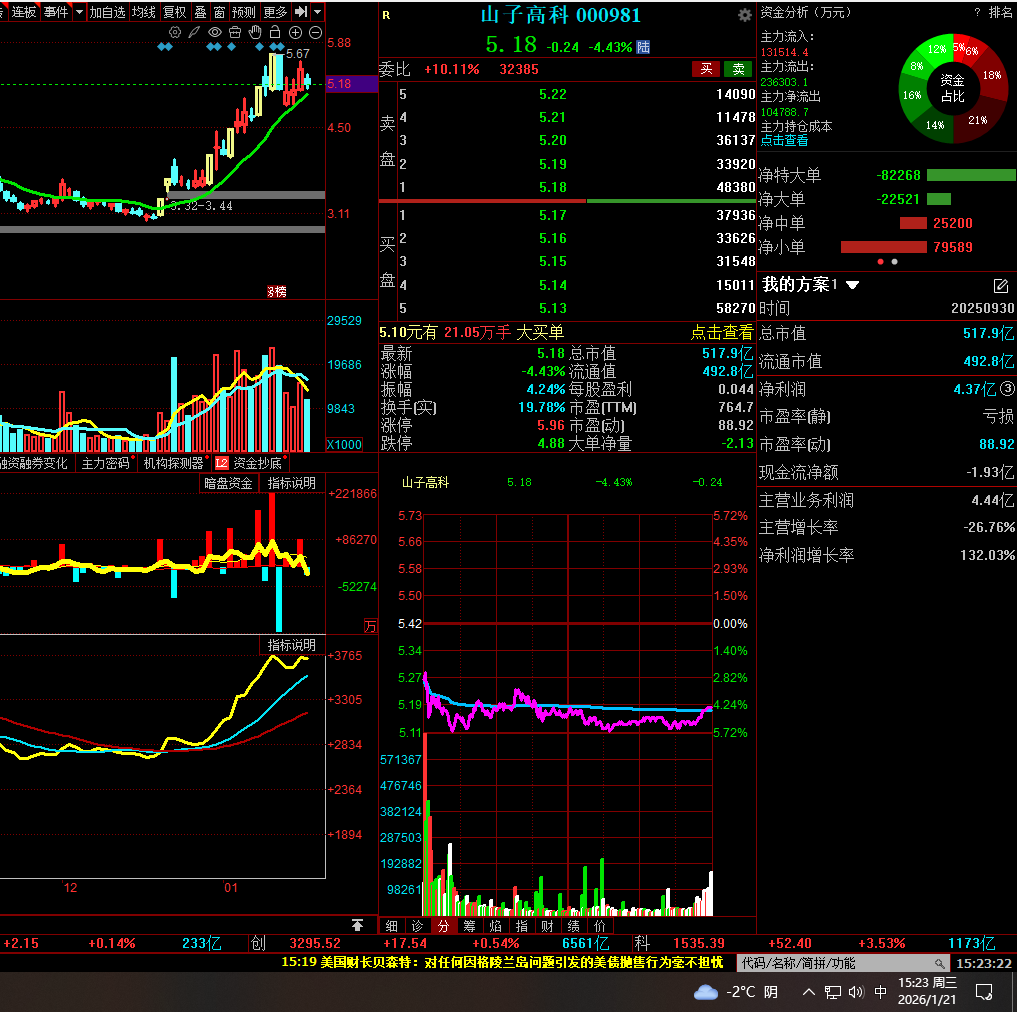Click the red 买 buy button

[x=706, y=69]
